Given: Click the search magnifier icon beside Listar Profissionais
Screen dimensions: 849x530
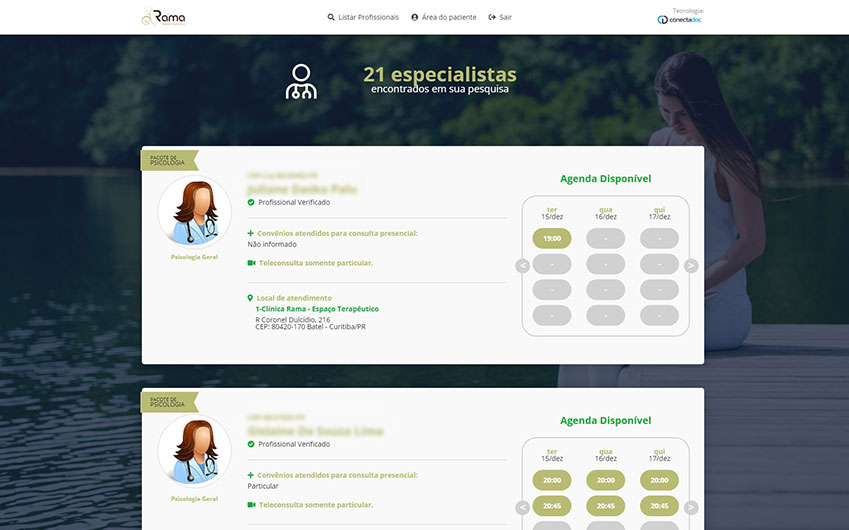Looking at the screenshot, I should tap(331, 17).
